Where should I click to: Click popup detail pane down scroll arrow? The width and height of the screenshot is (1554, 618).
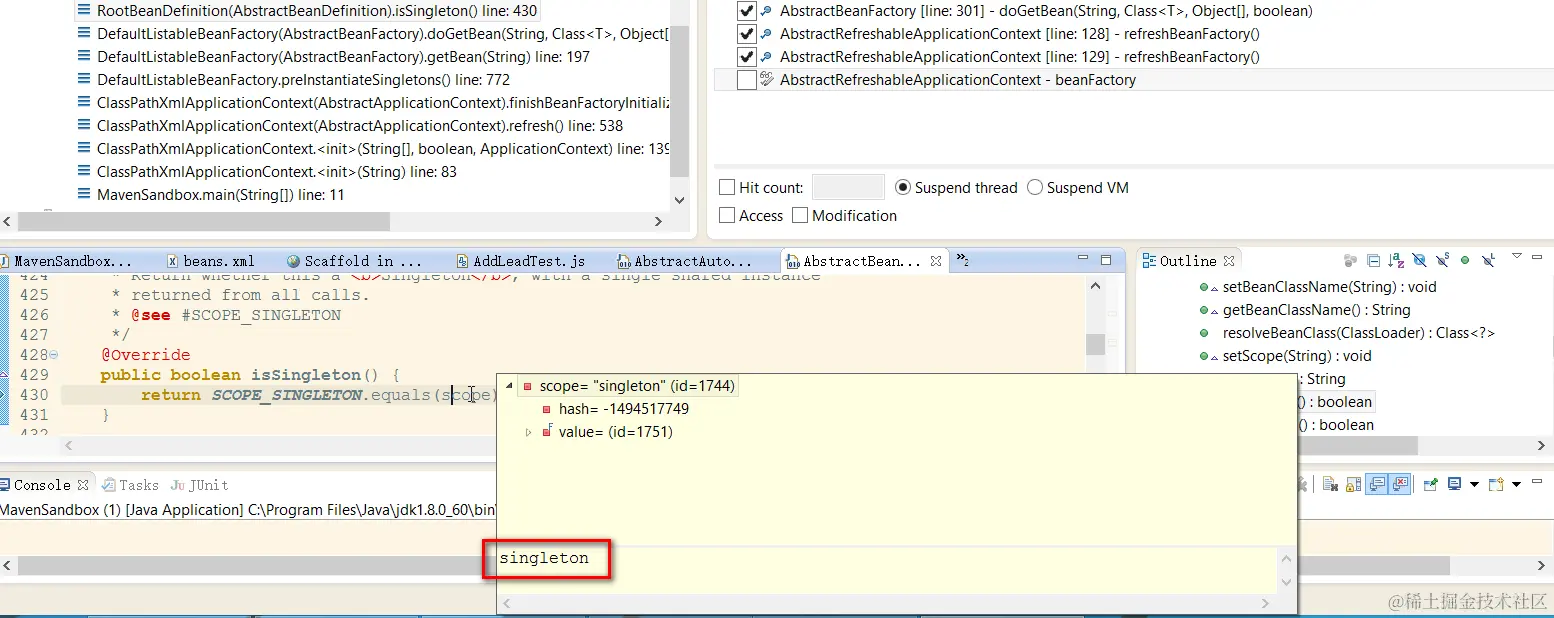[1287, 582]
